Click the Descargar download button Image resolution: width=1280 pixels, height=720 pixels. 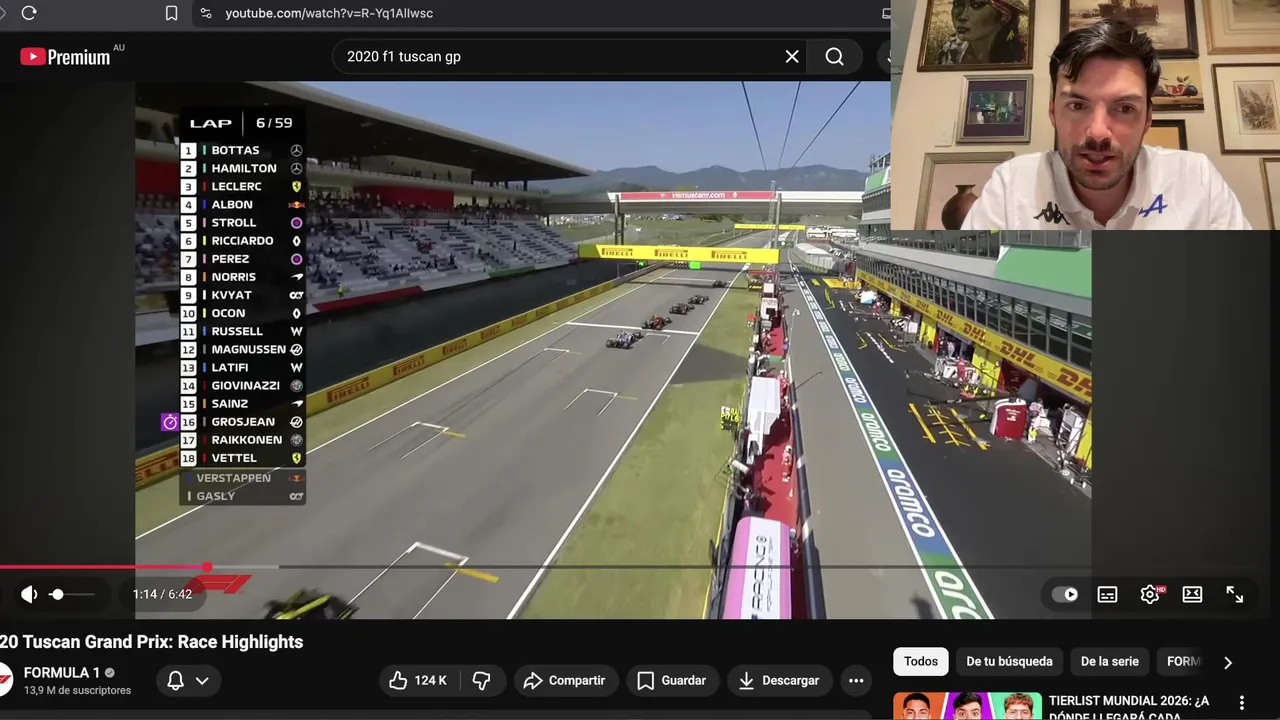click(779, 680)
